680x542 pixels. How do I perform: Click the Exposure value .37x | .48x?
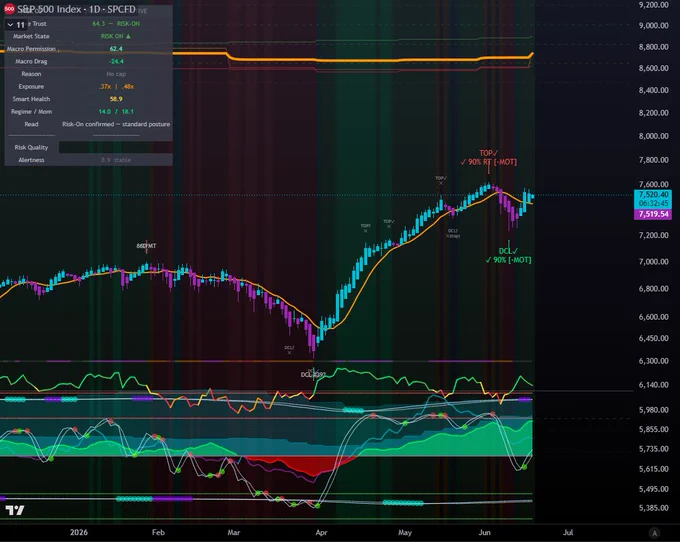click(116, 87)
